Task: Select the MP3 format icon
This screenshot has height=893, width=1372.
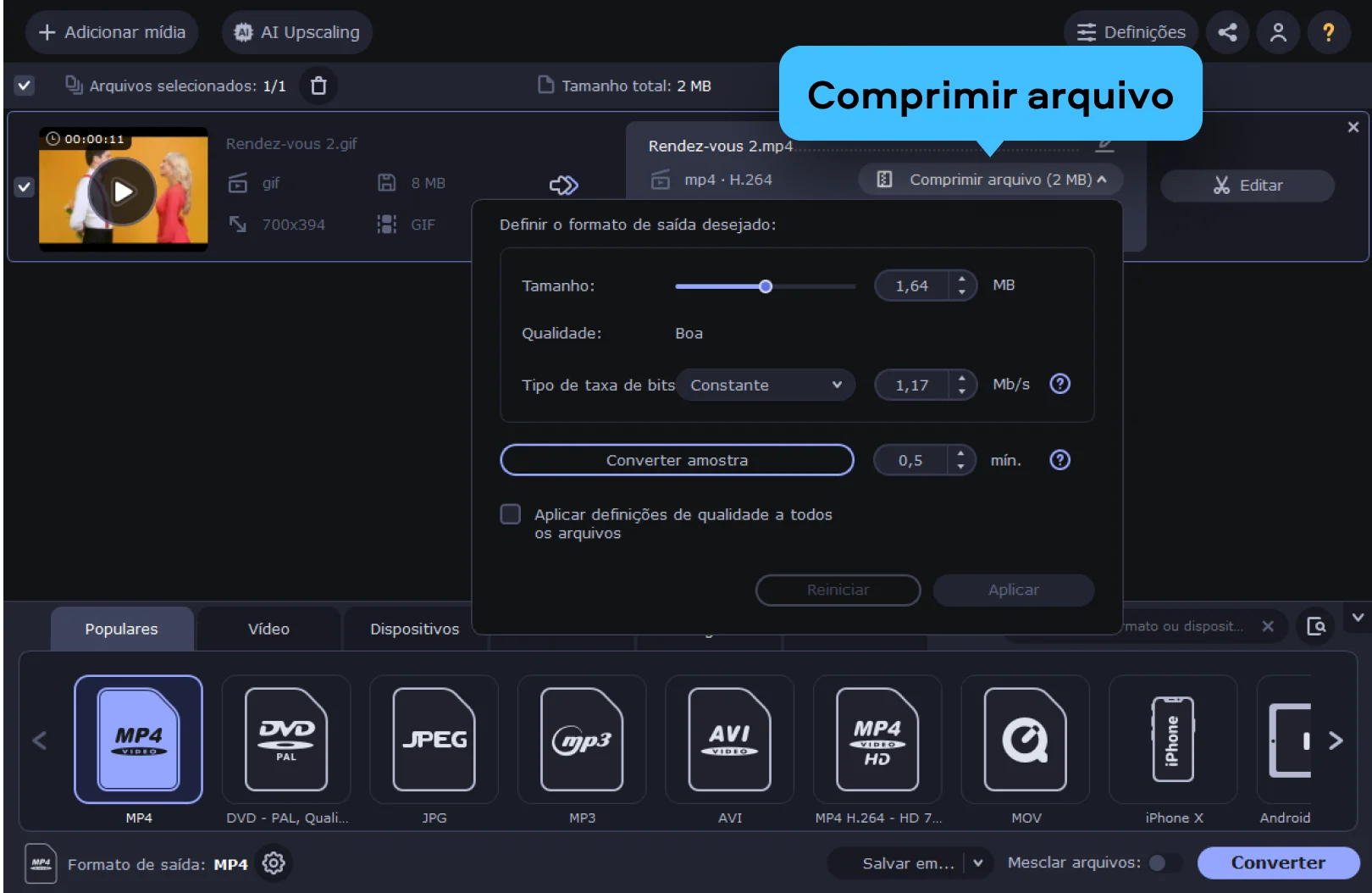Action: (582, 740)
